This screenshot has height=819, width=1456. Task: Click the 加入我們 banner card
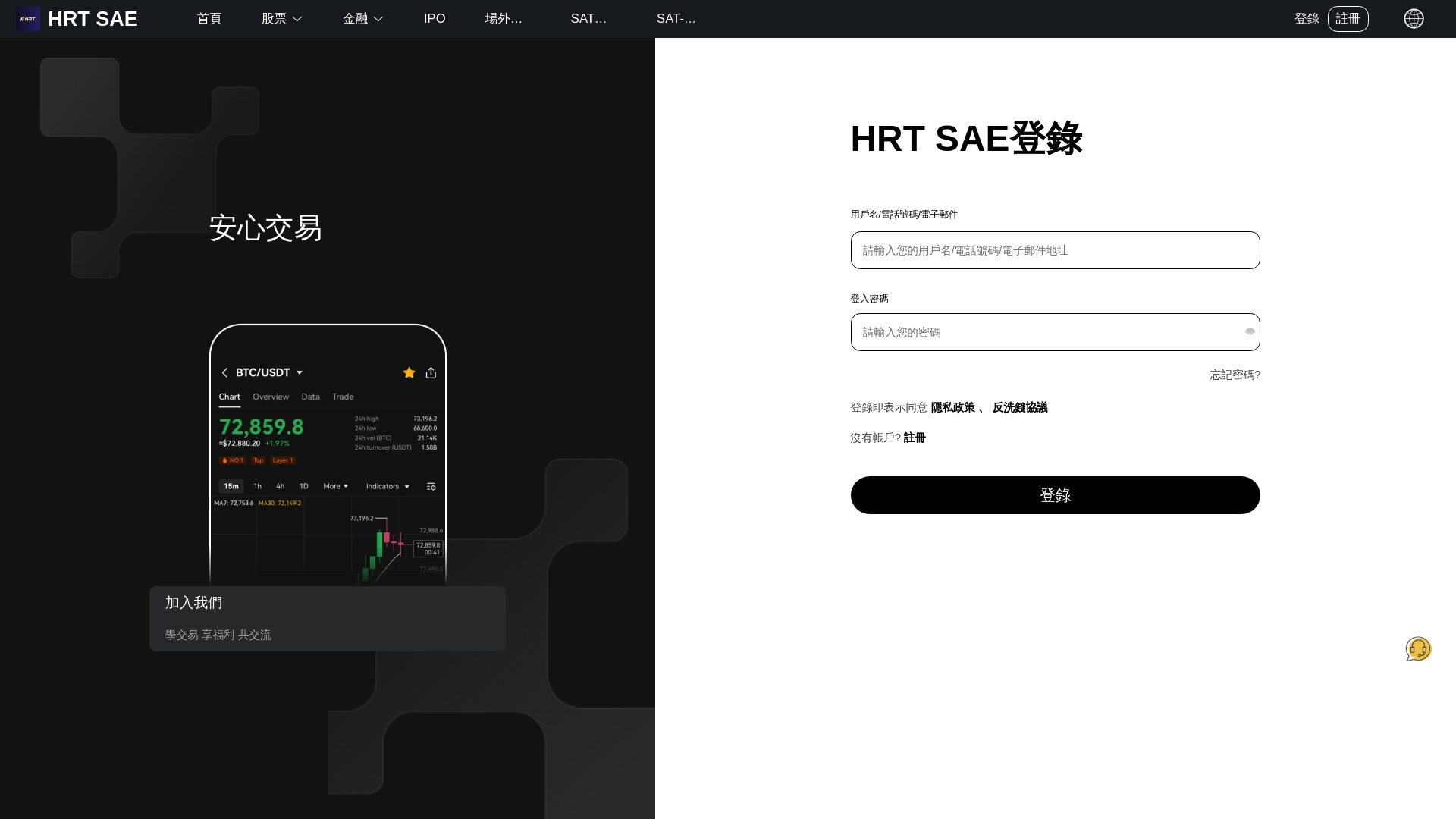pyautogui.click(x=328, y=619)
